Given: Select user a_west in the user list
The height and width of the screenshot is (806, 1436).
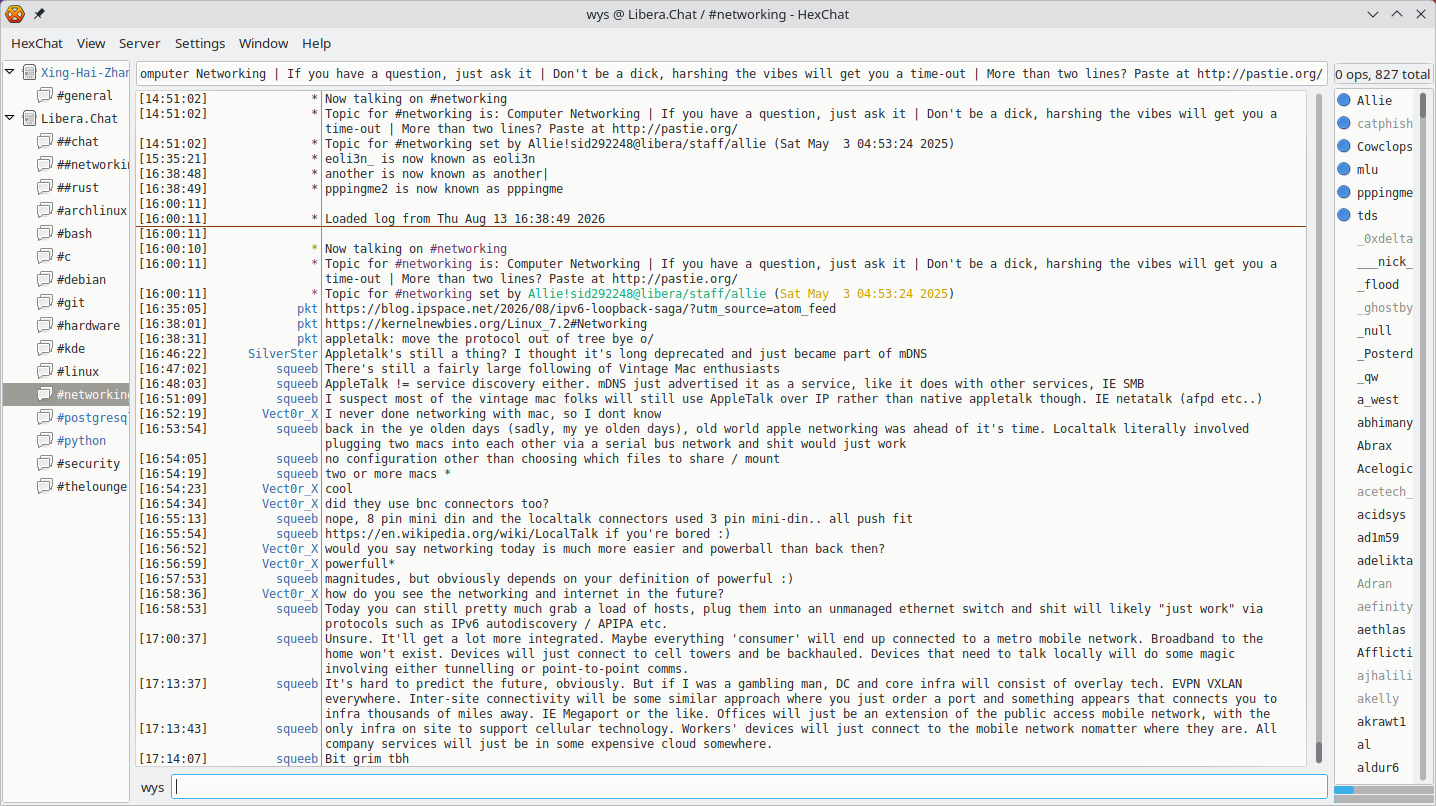Looking at the screenshot, I should 1378,399.
